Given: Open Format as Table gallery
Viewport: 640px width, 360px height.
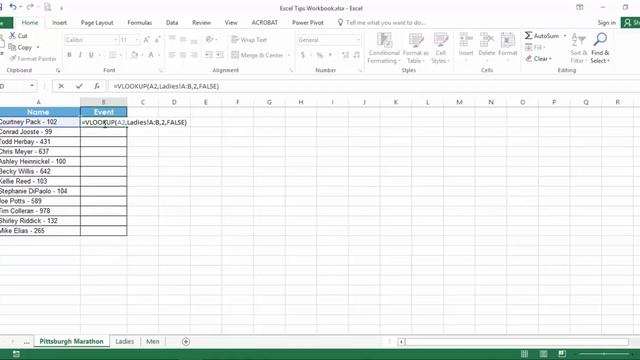Looking at the screenshot, I should 416,48.
